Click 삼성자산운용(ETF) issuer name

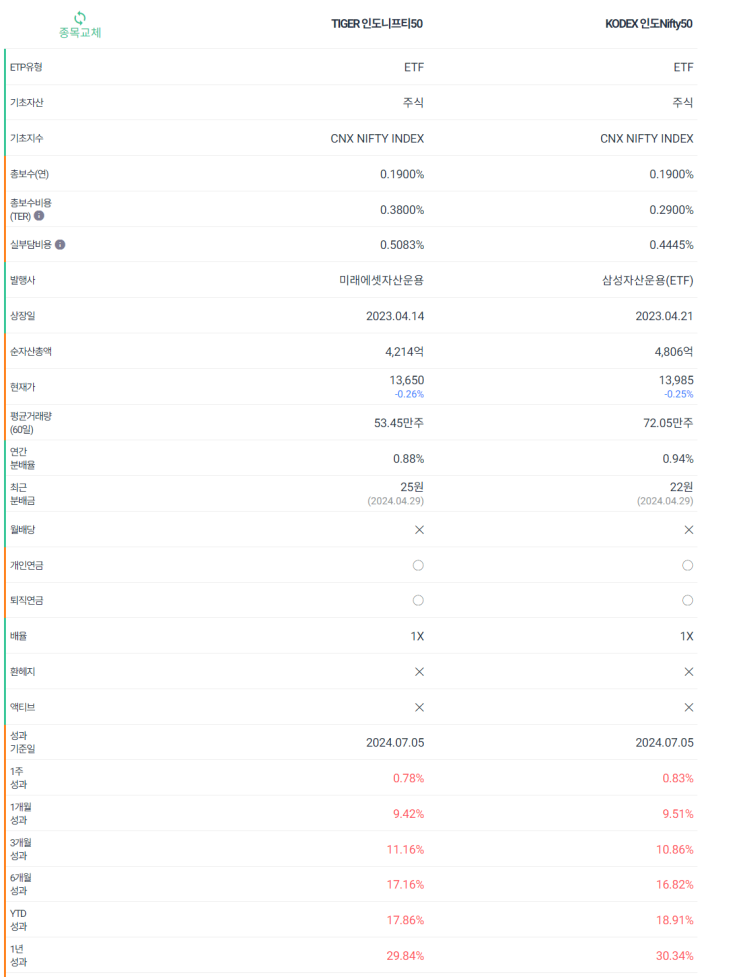pyautogui.click(x=648, y=280)
